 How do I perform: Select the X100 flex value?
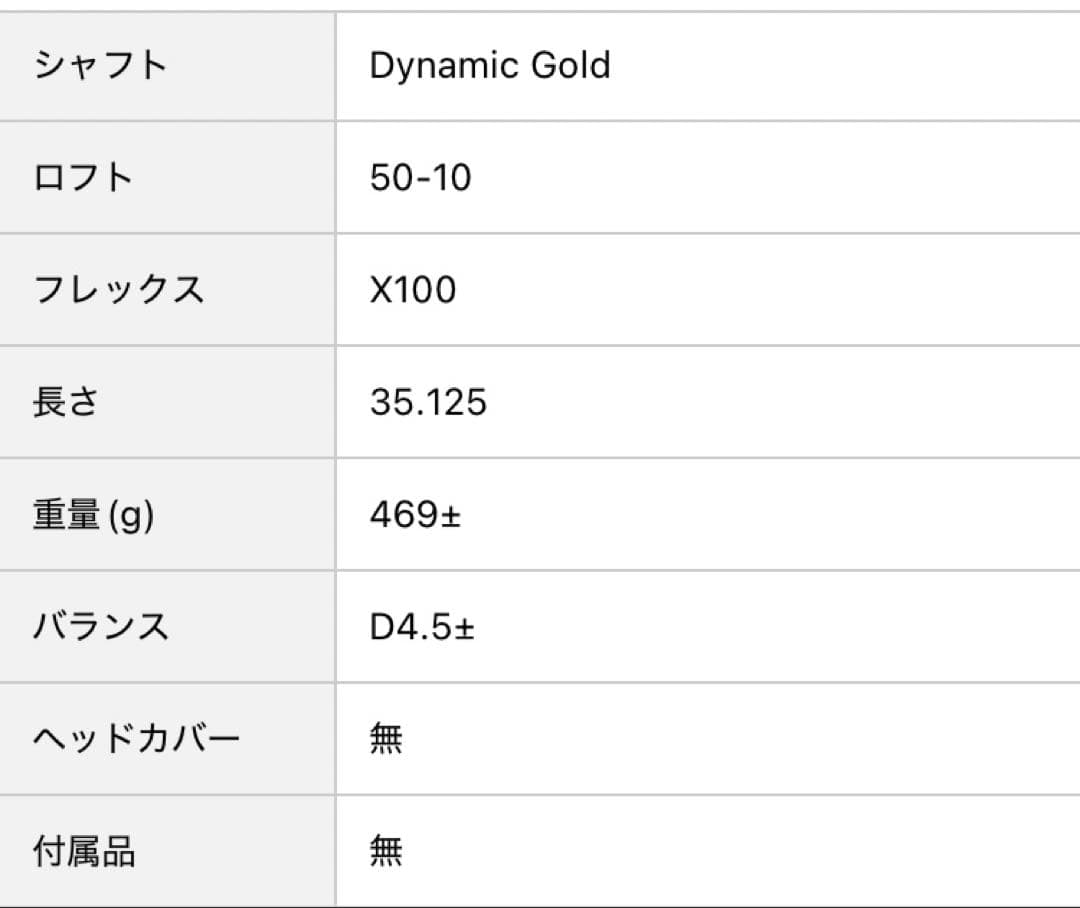pos(412,290)
